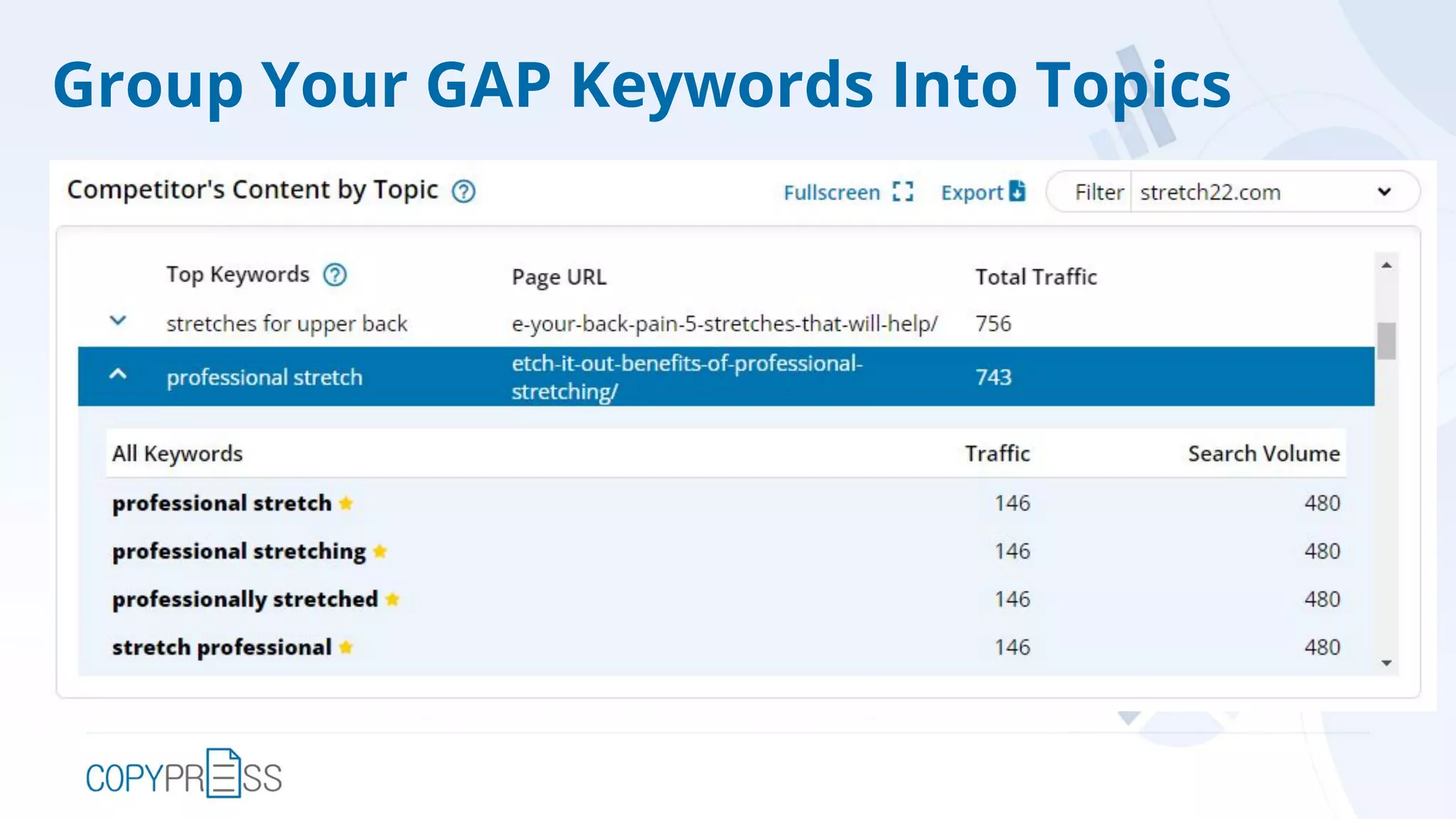The height and width of the screenshot is (819, 1456).
Task: Click 'stretch professional' keyword
Action: 222,648
